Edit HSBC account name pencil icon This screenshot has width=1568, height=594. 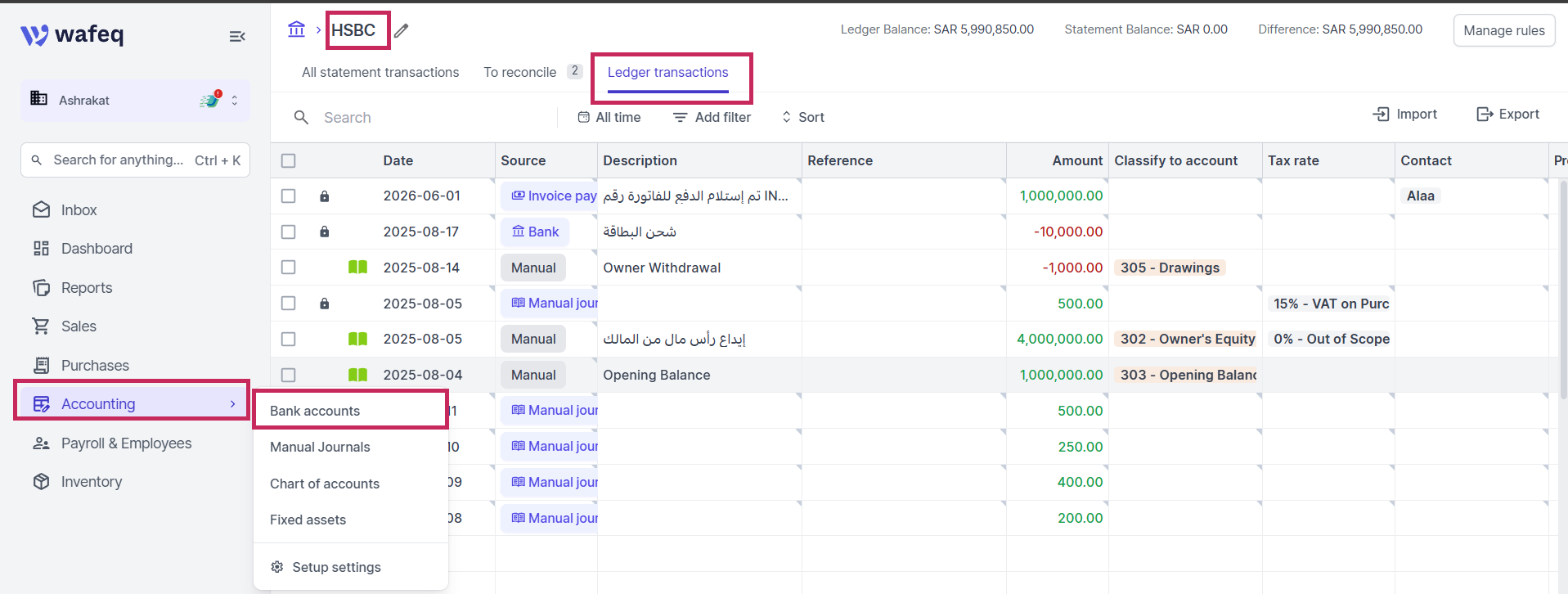click(401, 31)
